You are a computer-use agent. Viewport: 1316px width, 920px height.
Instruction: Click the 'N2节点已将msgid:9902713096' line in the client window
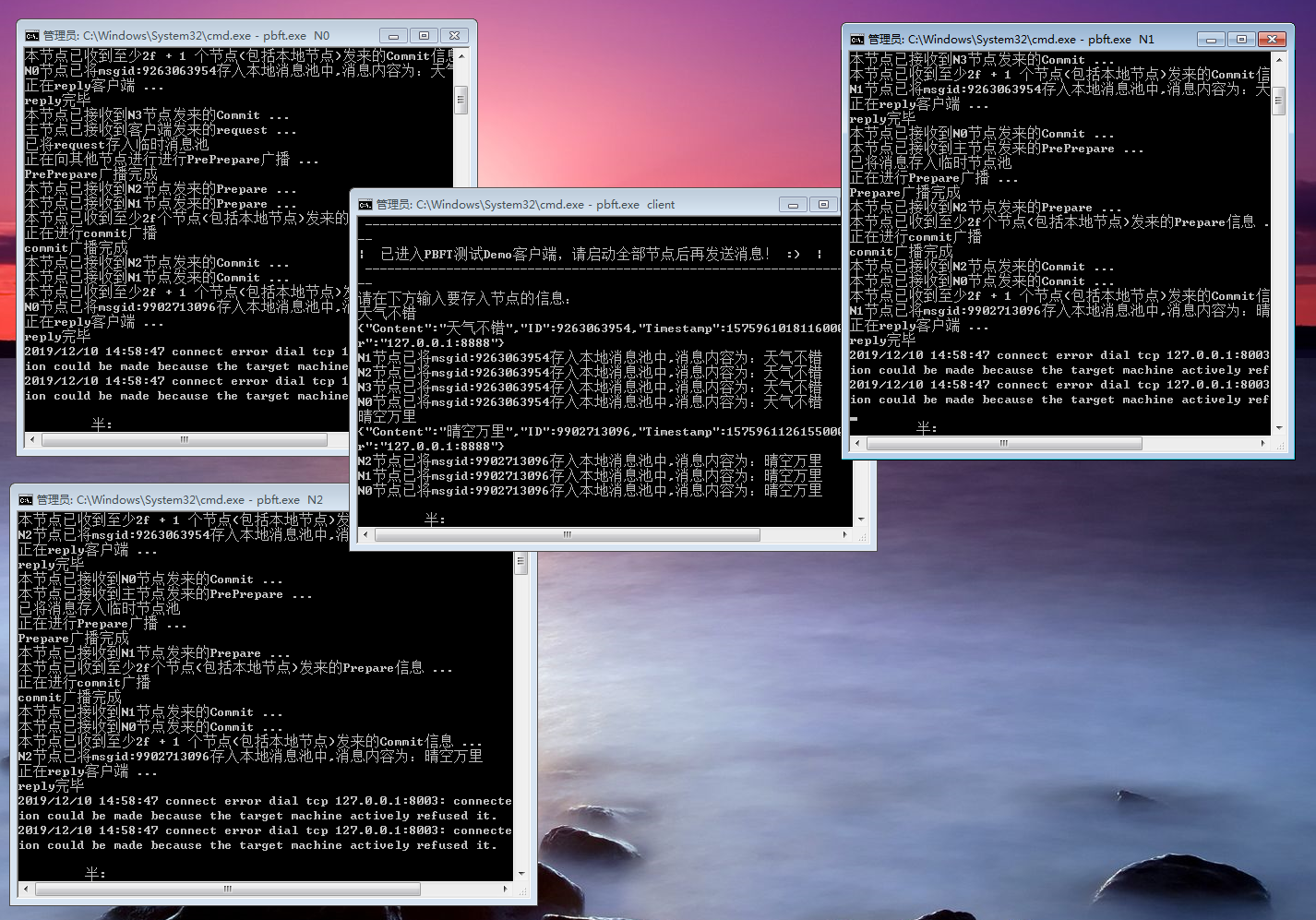(x=590, y=461)
